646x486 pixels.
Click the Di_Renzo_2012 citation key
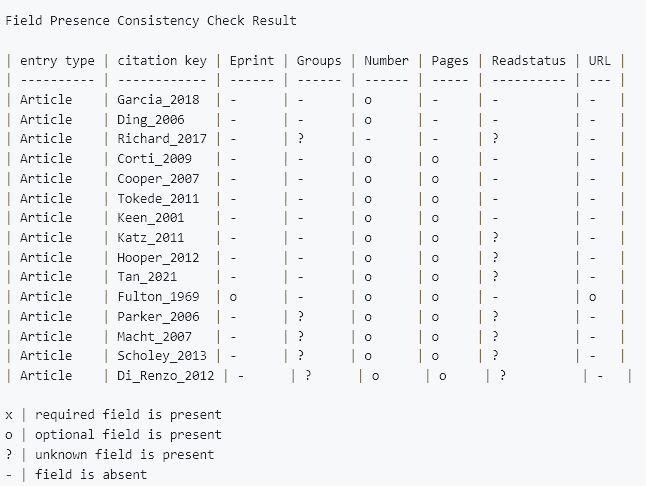[x=166, y=376]
